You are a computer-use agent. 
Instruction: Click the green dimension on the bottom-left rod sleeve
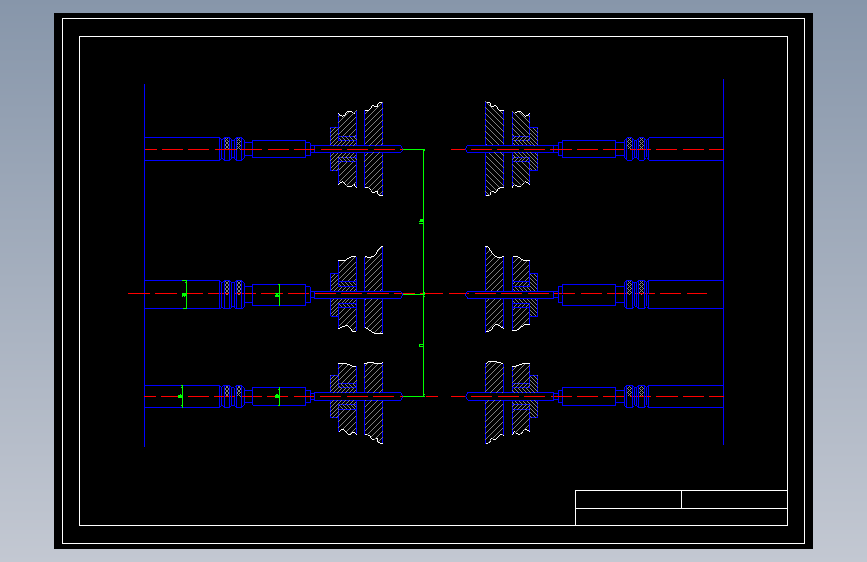click(x=278, y=397)
